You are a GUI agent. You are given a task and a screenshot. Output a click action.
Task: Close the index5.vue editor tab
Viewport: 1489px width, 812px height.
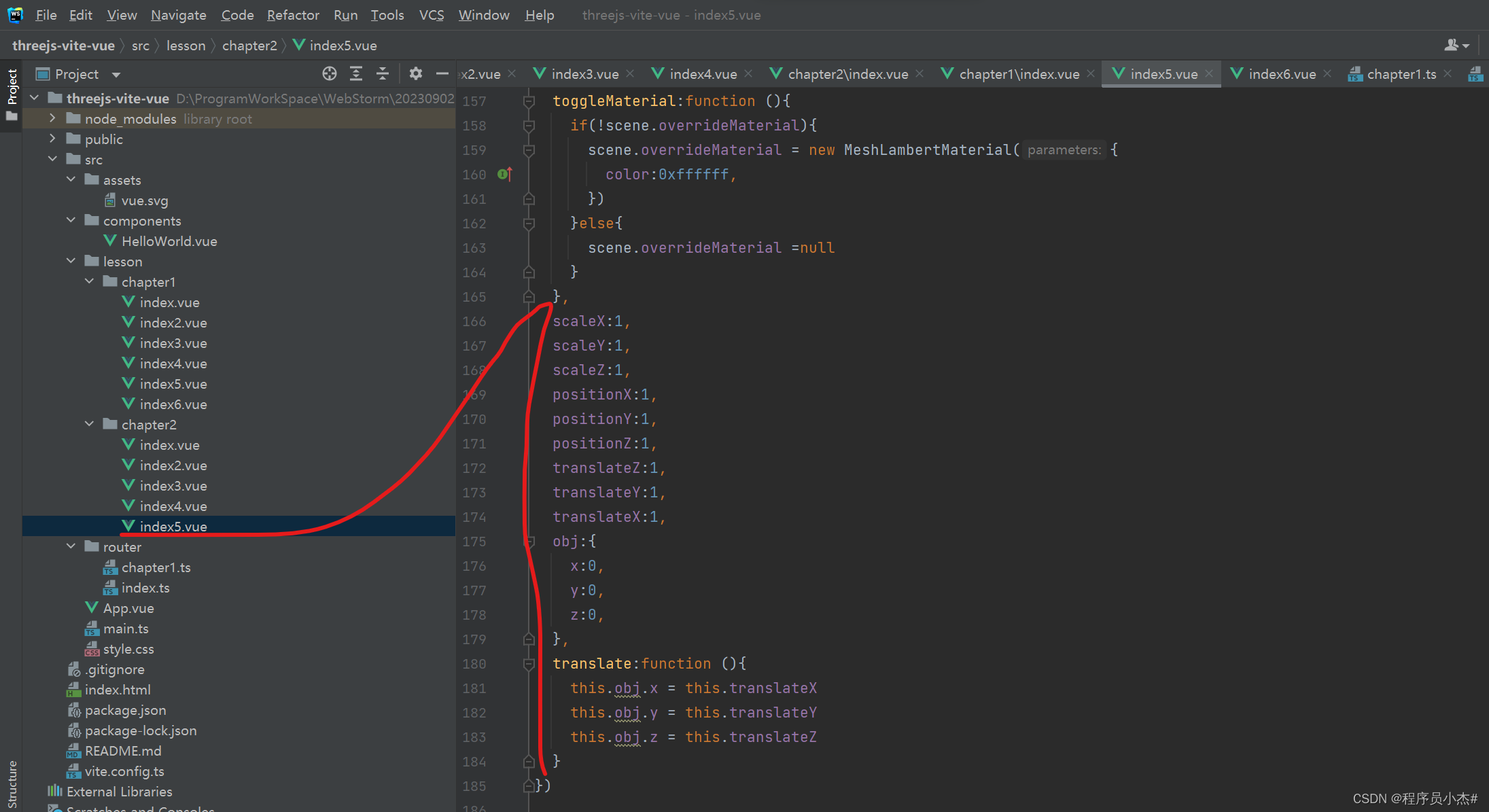(x=1209, y=73)
